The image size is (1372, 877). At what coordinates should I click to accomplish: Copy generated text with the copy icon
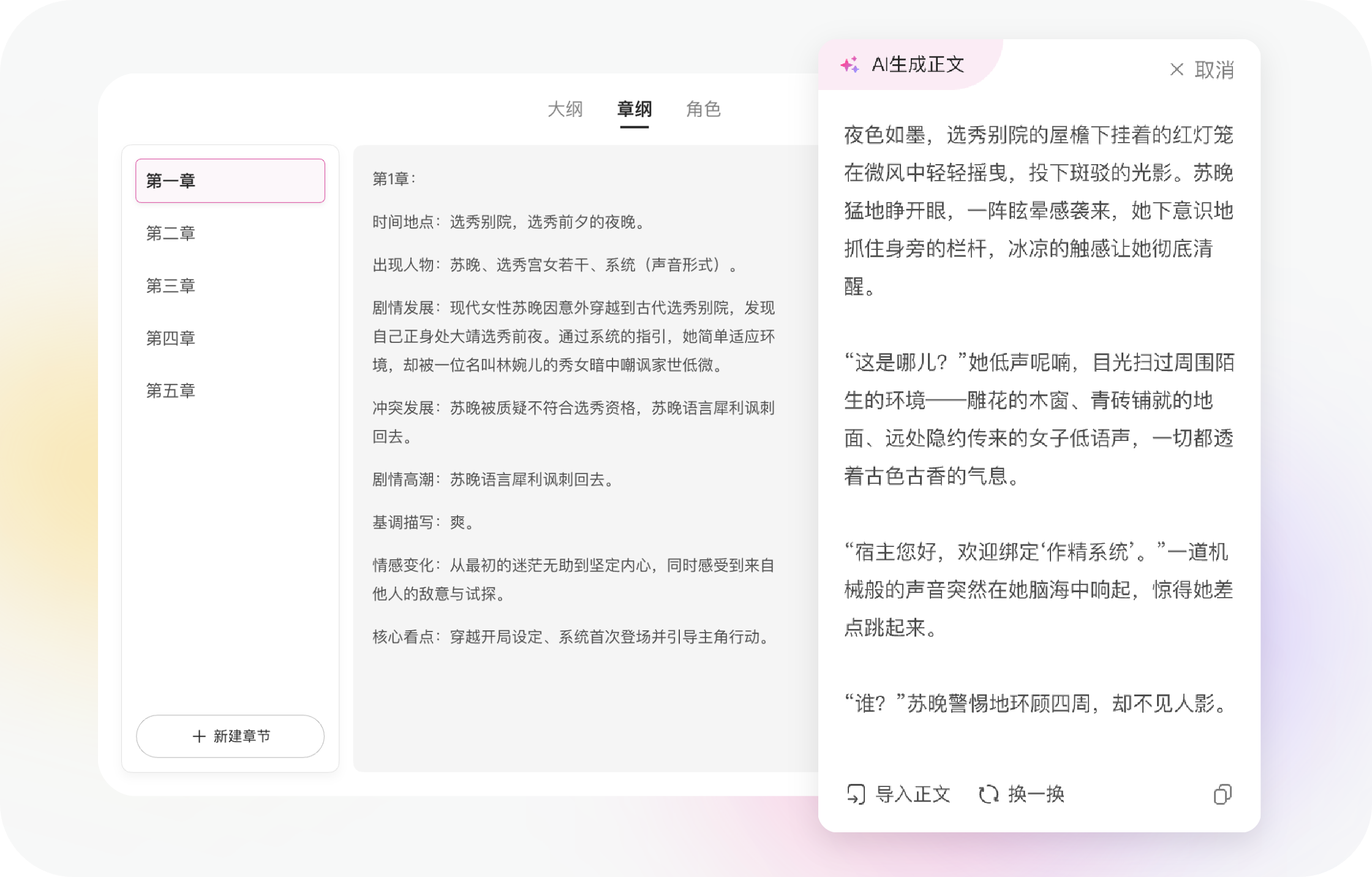coord(1223,794)
